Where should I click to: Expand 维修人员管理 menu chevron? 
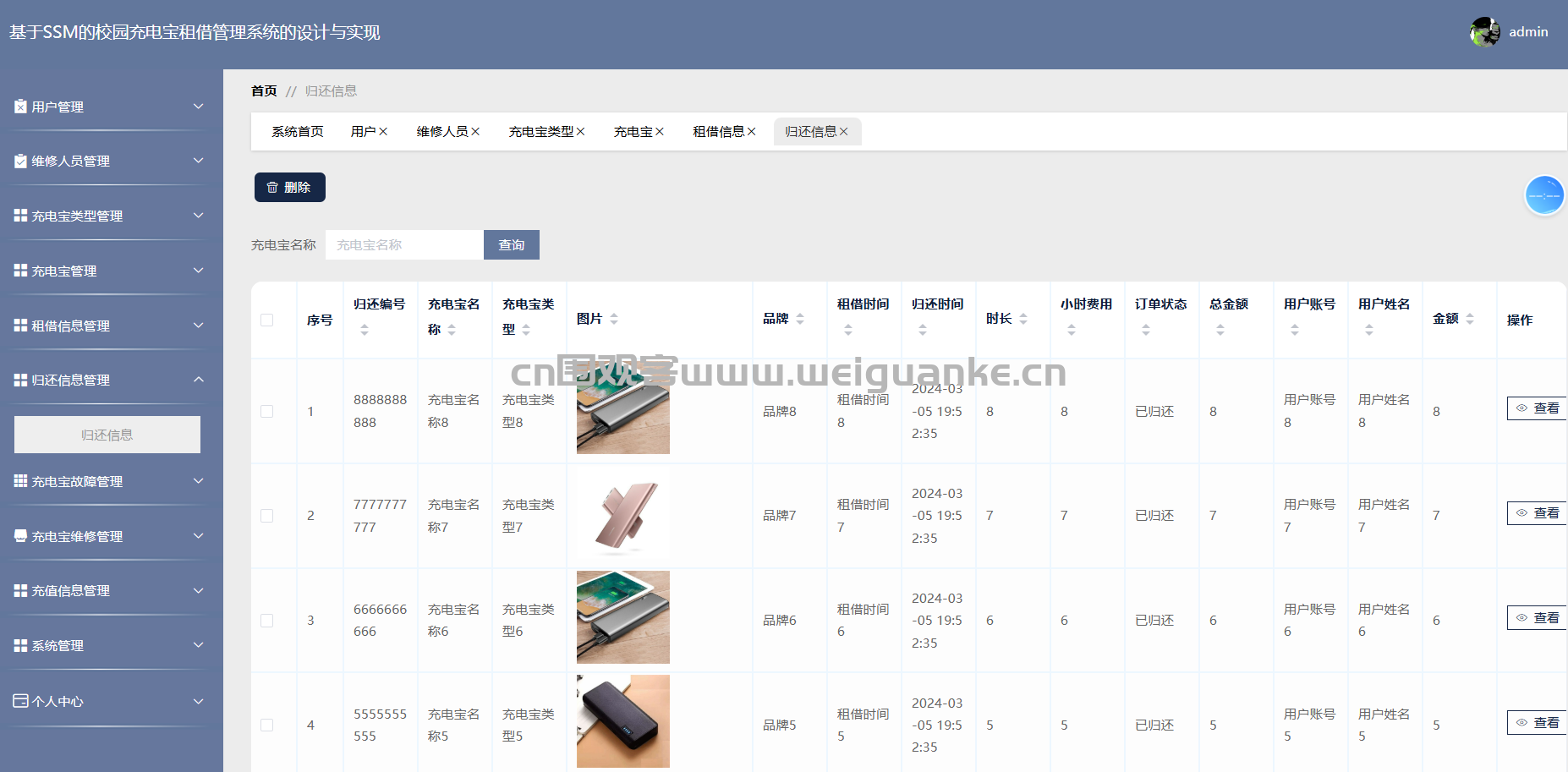pos(199,161)
